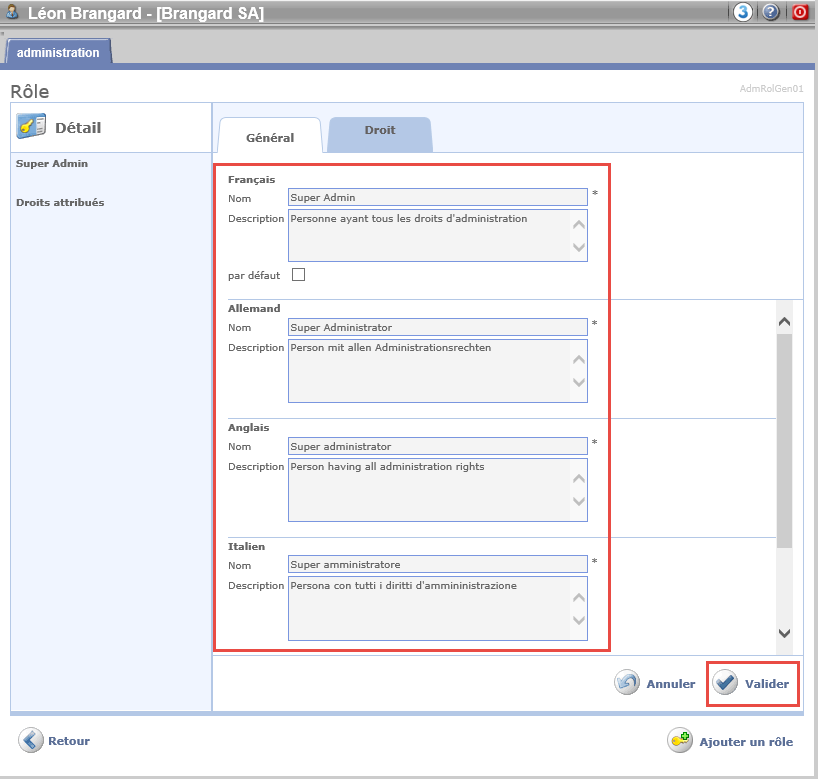Select the Général tab

click(x=270, y=137)
